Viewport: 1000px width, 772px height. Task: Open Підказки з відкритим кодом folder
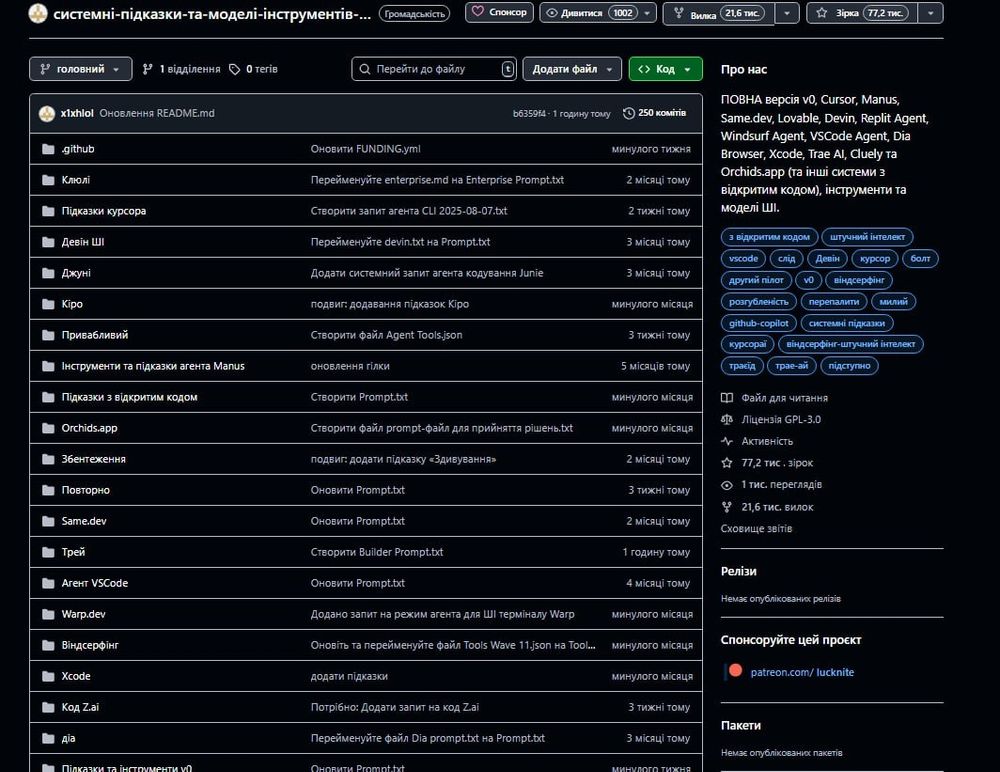pyautogui.click(x=129, y=397)
